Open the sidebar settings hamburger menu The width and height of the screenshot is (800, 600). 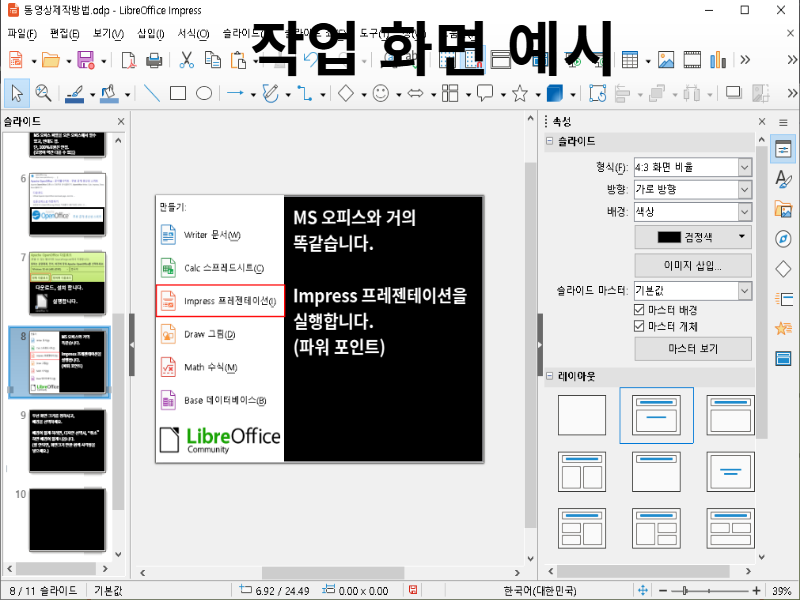coord(783,122)
